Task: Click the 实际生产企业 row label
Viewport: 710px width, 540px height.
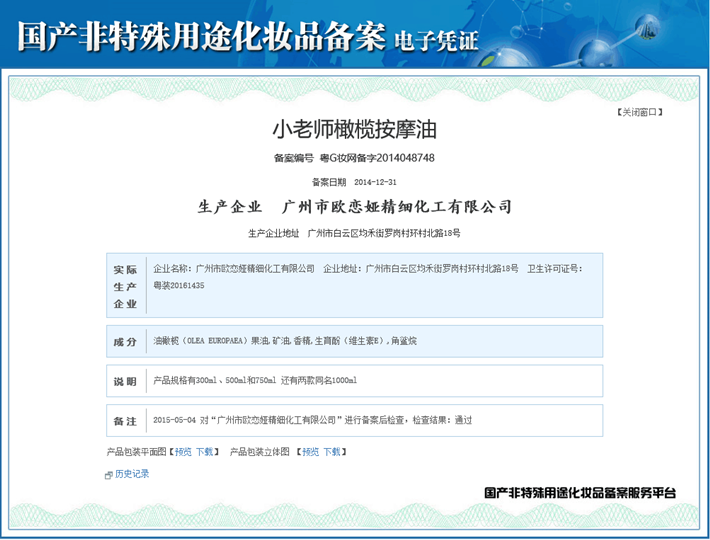Action: click(125, 287)
